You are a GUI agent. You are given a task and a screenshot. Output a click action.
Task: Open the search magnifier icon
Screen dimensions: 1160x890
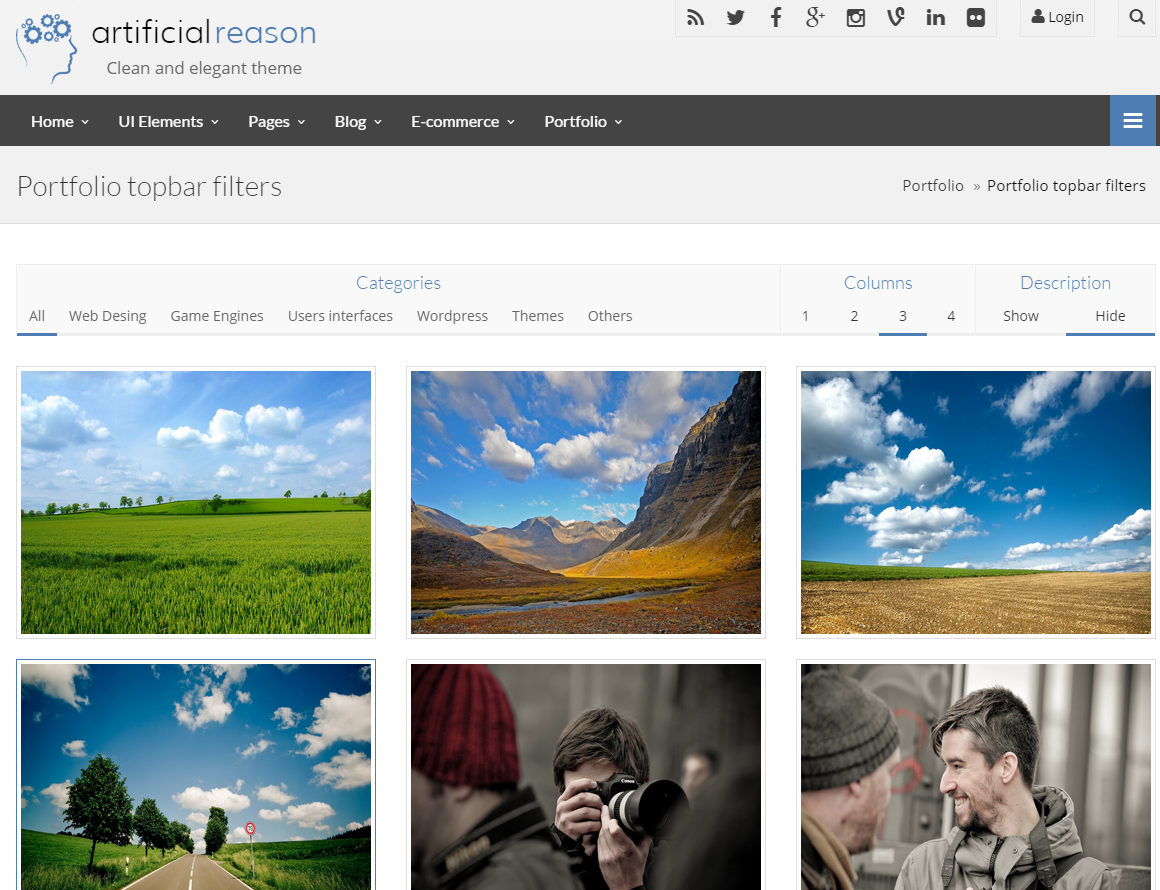point(1137,17)
